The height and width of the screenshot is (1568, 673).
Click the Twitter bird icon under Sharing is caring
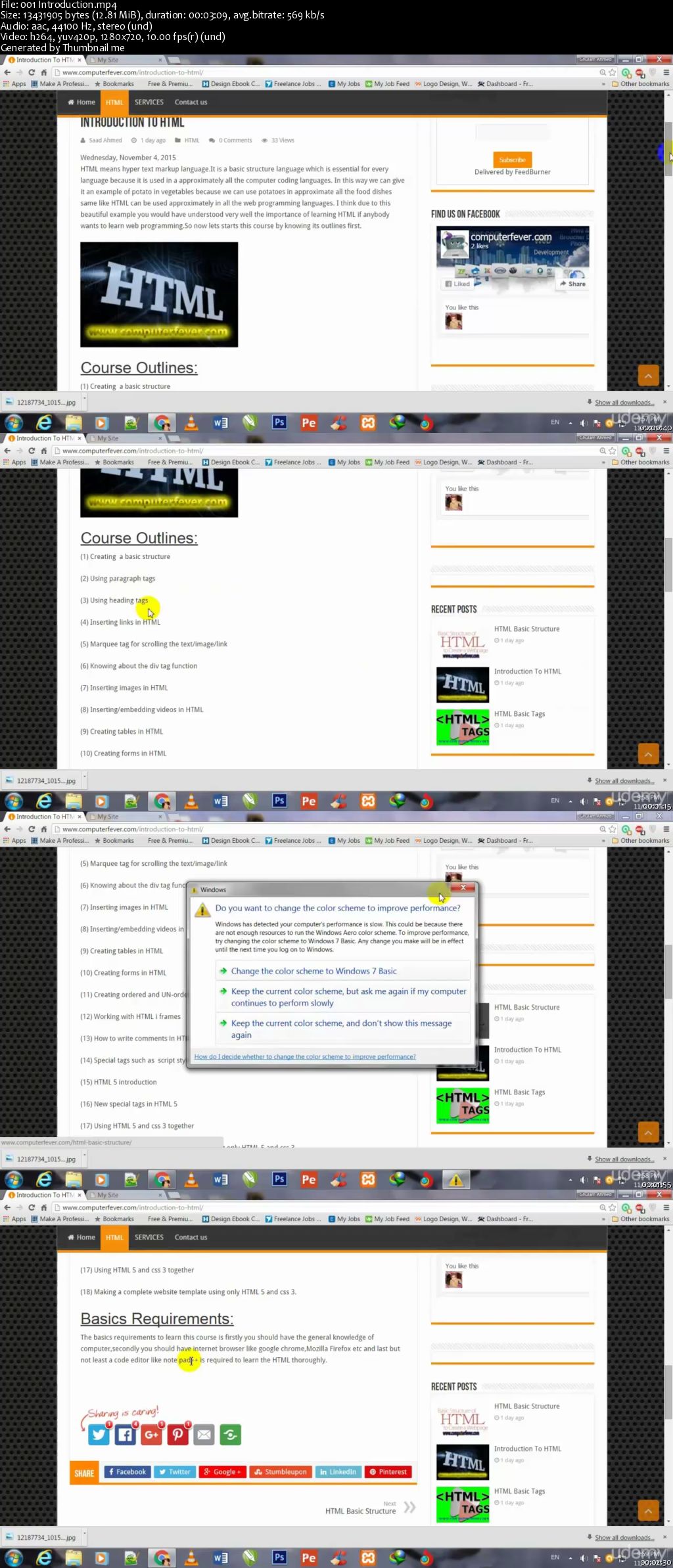tap(99, 1435)
